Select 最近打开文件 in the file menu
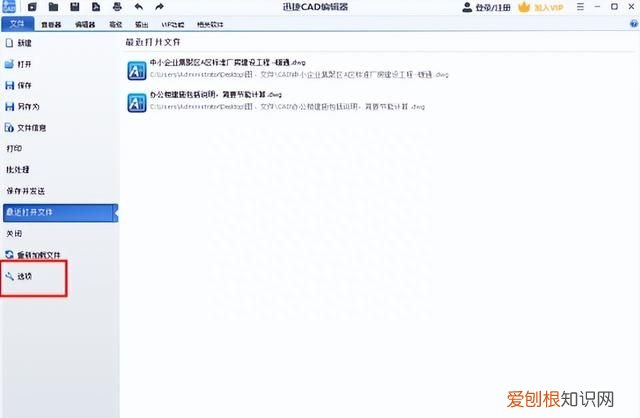 pyautogui.click(x=60, y=213)
